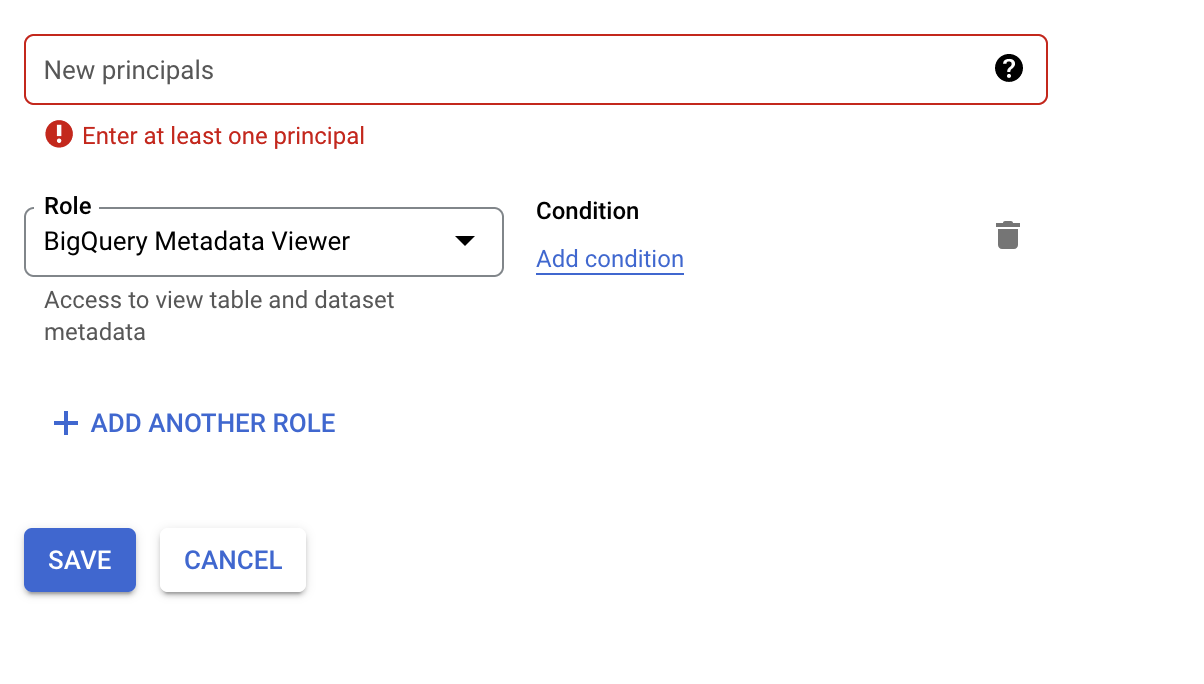Delete the BigQuery Metadata Viewer role

click(x=1007, y=236)
